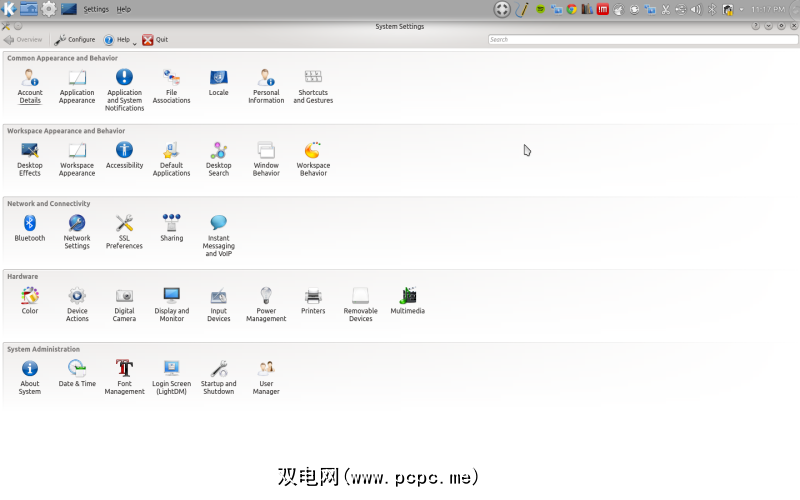
Task: Open the Settings menu
Action: point(96,9)
